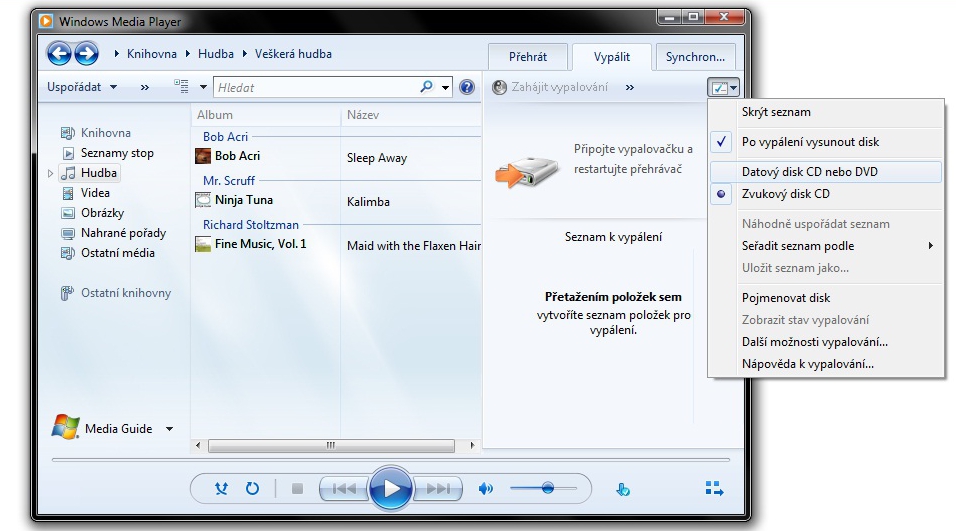
Task: Stop playback with the stop button
Action: (x=298, y=488)
